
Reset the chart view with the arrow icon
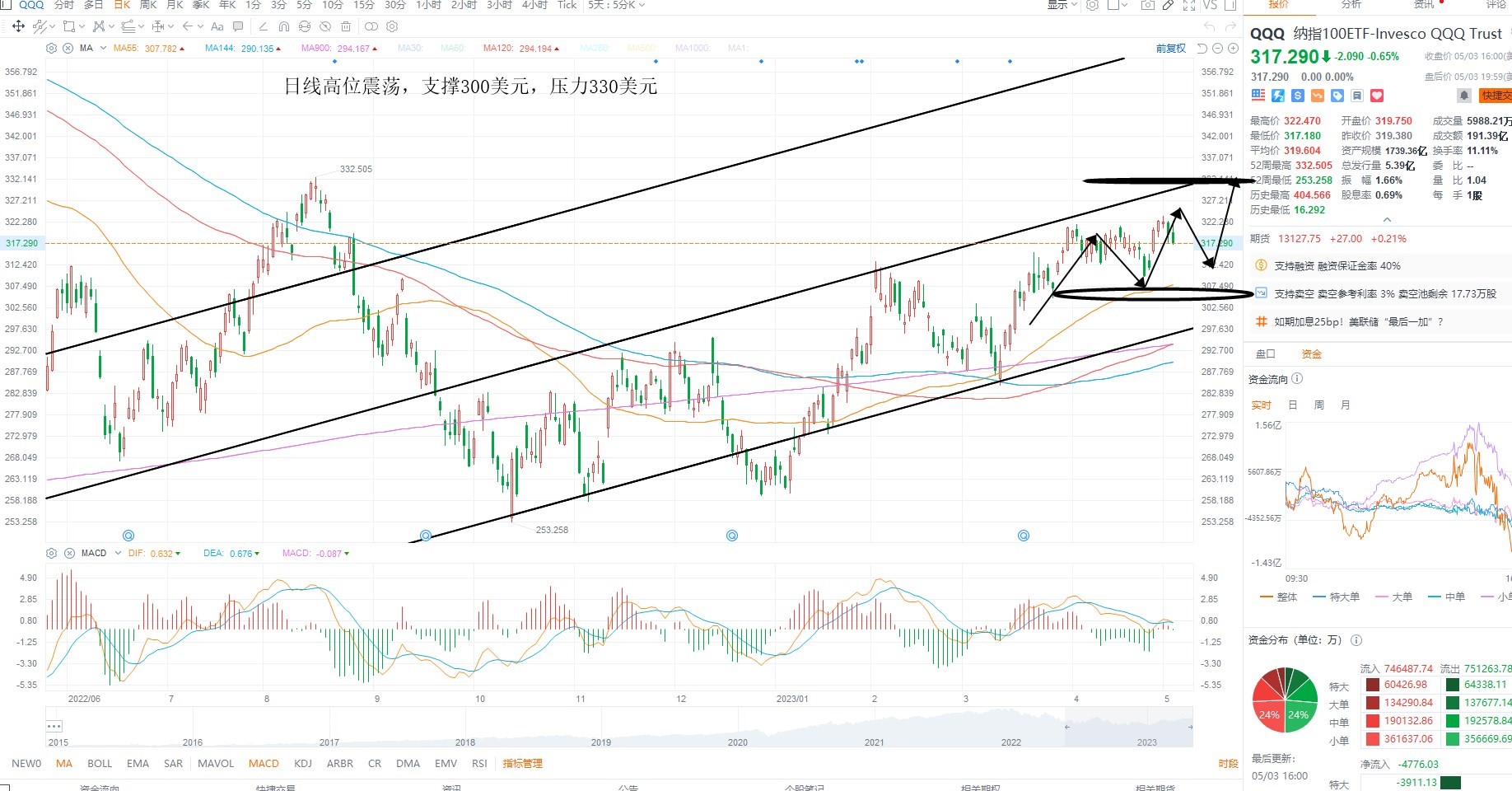coord(1202,48)
